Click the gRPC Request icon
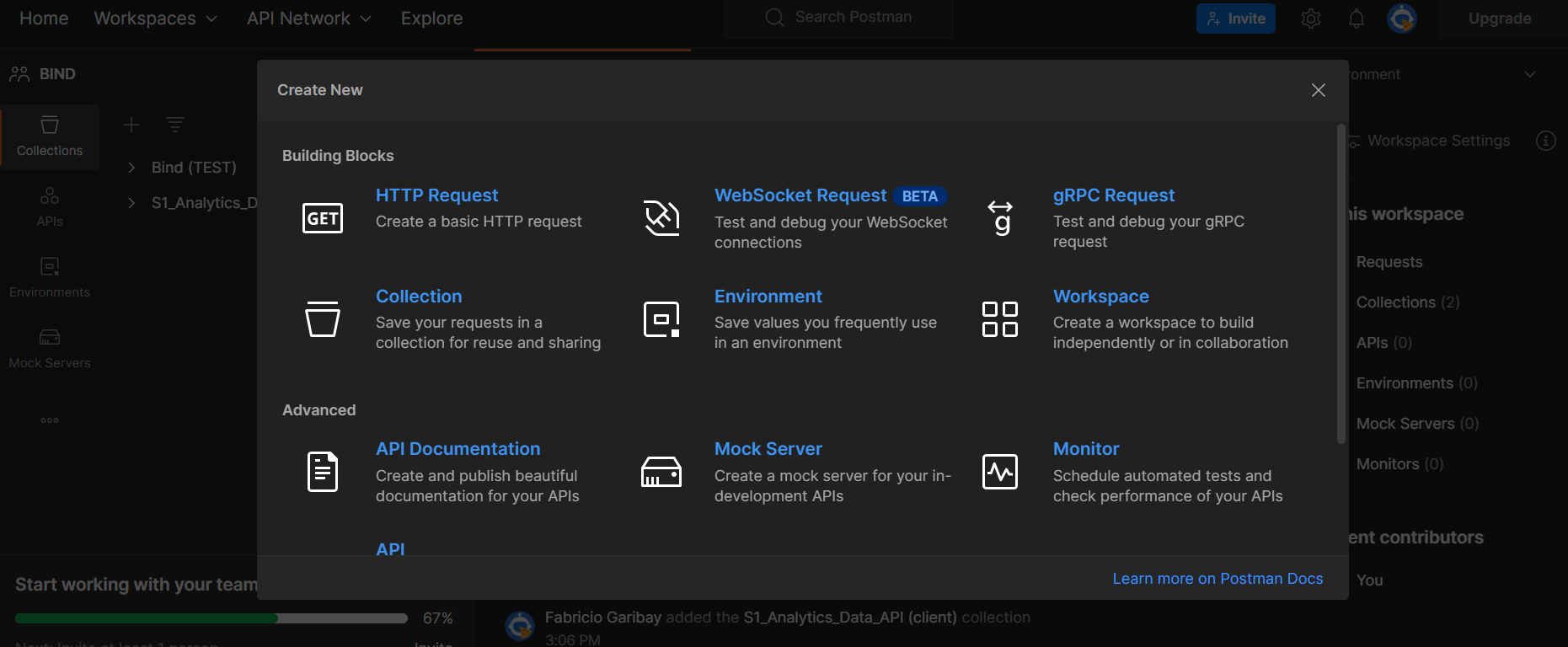 (x=1000, y=218)
